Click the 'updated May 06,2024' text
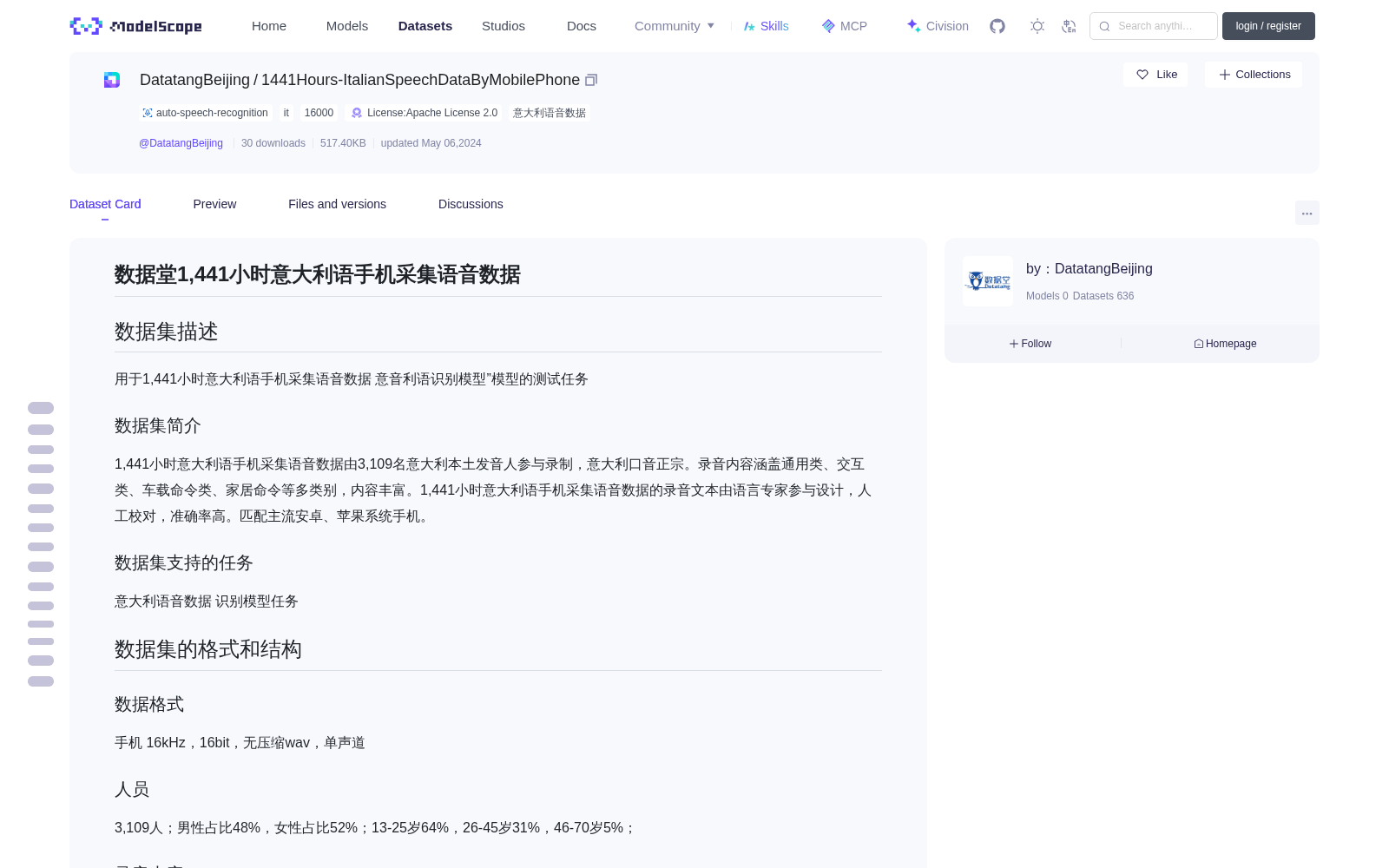Viewport: 1389px width, 868px height. 431,143
